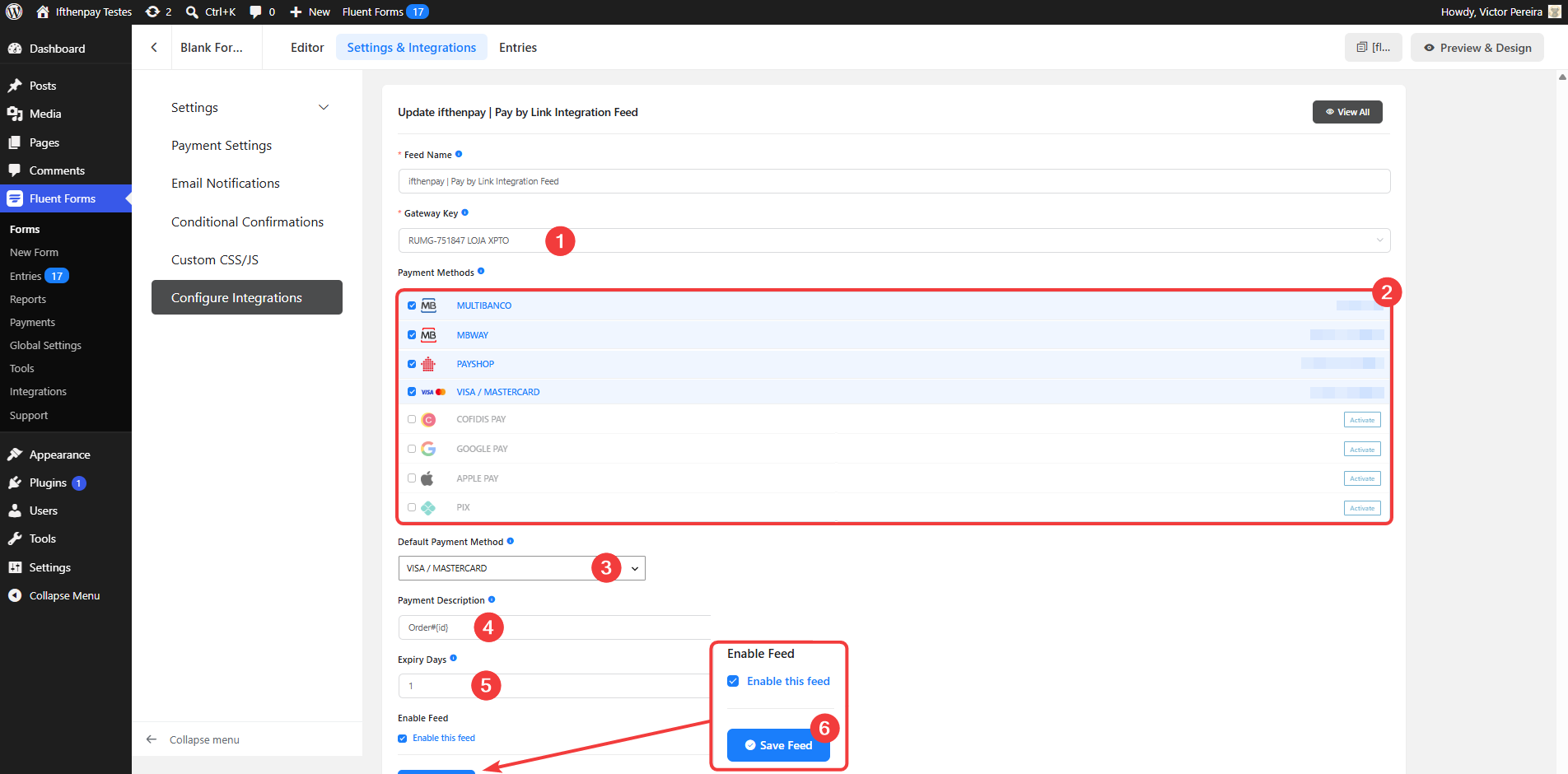Activate the APPLE PAY method
The image size is (1568, 774).
1362,478
